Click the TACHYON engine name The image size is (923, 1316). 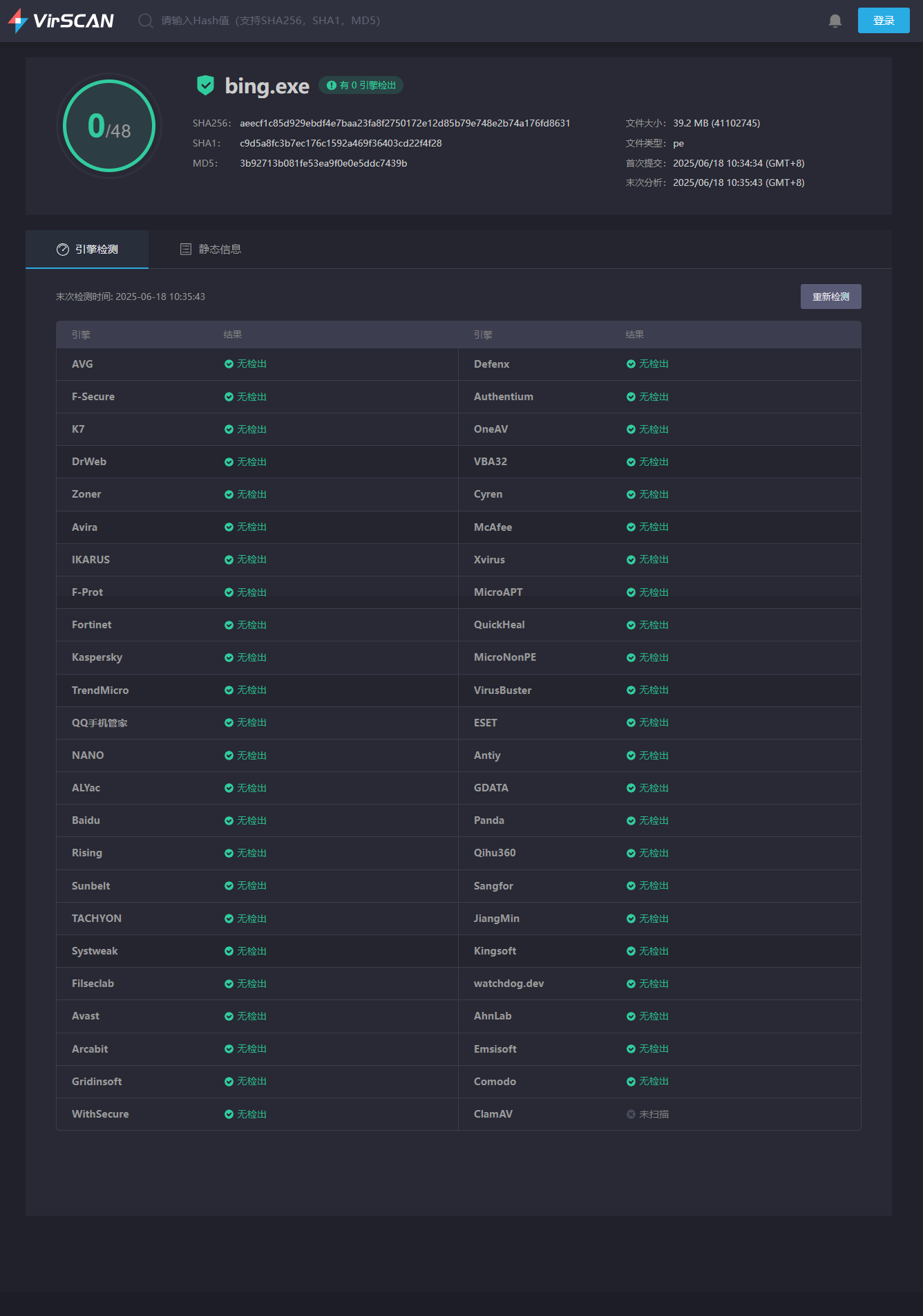pos(97,919)
